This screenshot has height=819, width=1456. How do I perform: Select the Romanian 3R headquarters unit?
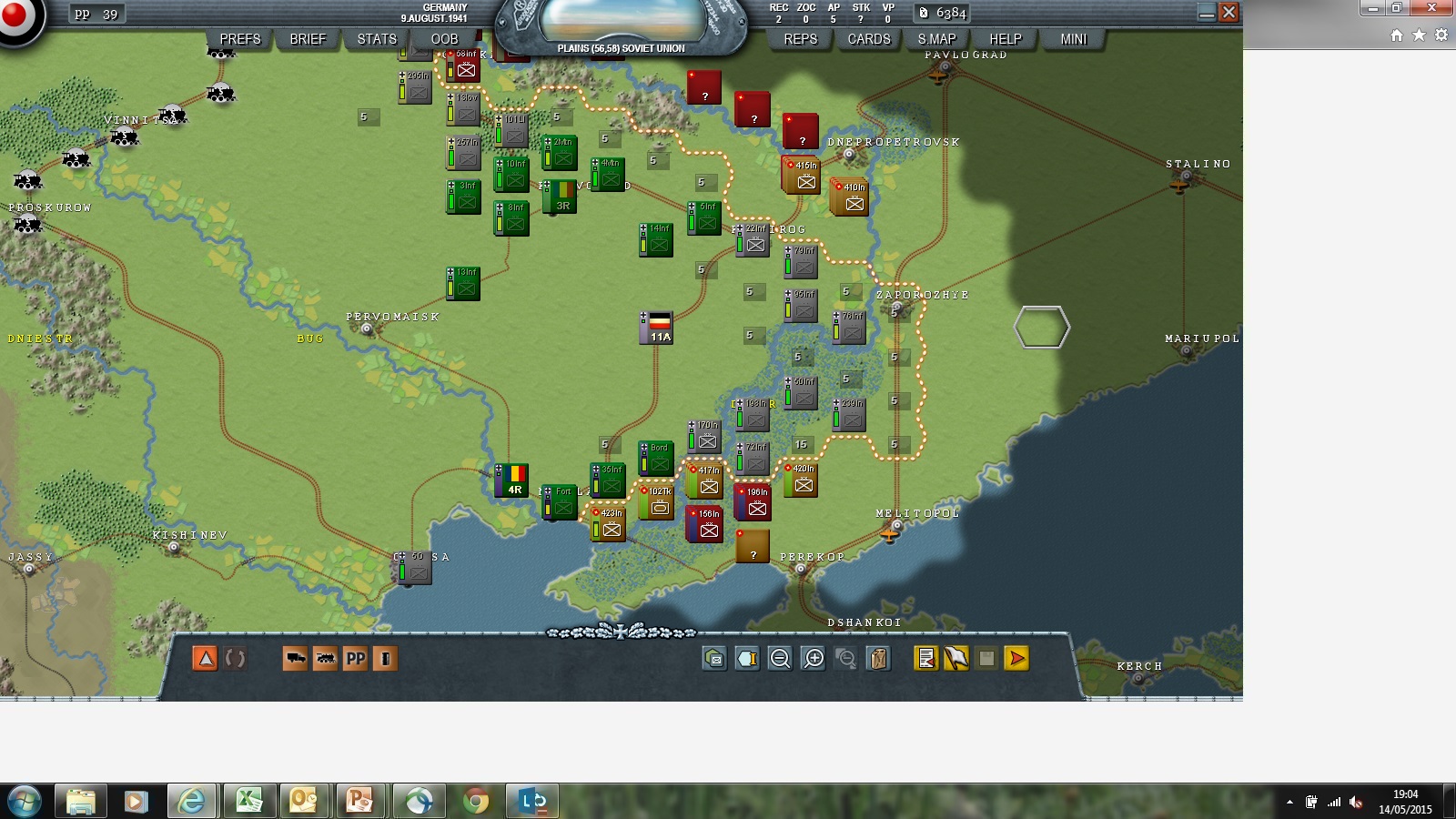coord(560,197)
